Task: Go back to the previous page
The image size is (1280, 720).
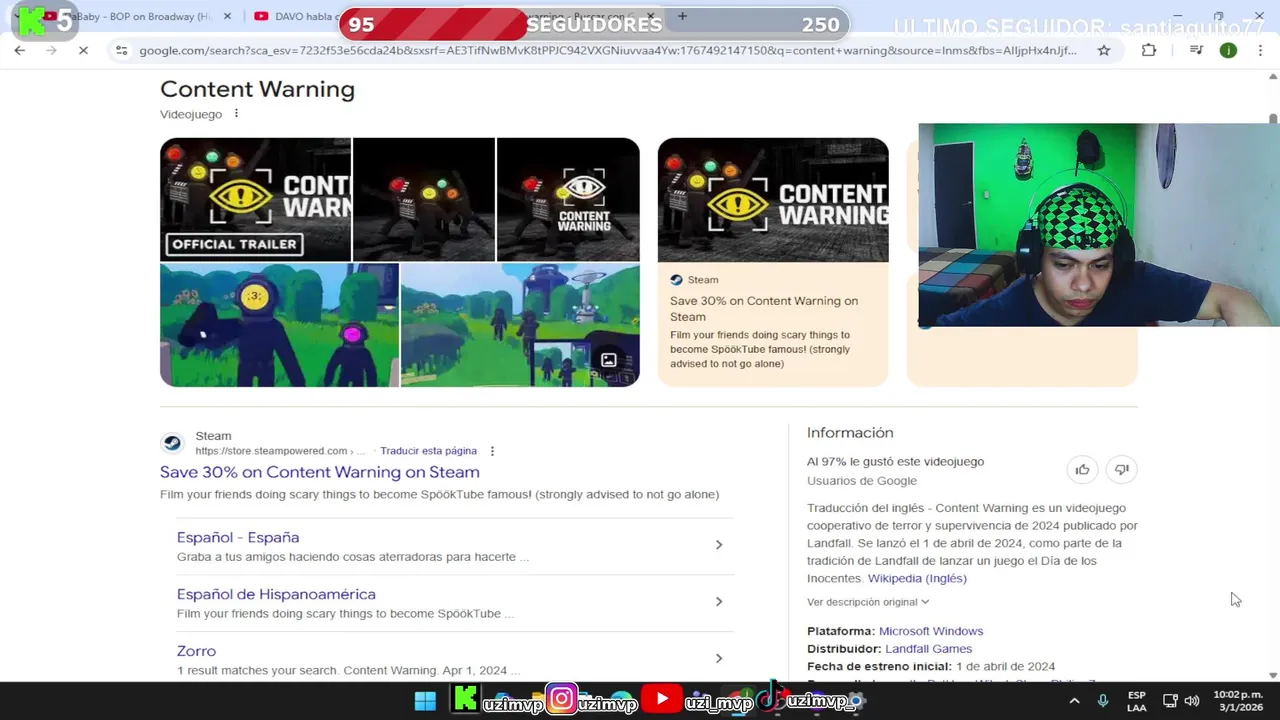Action: click(19, 50)
